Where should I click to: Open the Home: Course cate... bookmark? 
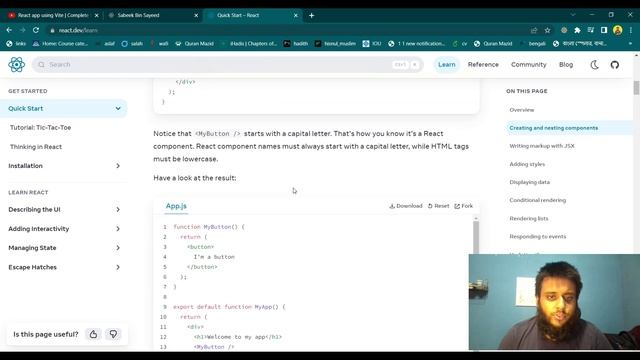tap(60, 43)
